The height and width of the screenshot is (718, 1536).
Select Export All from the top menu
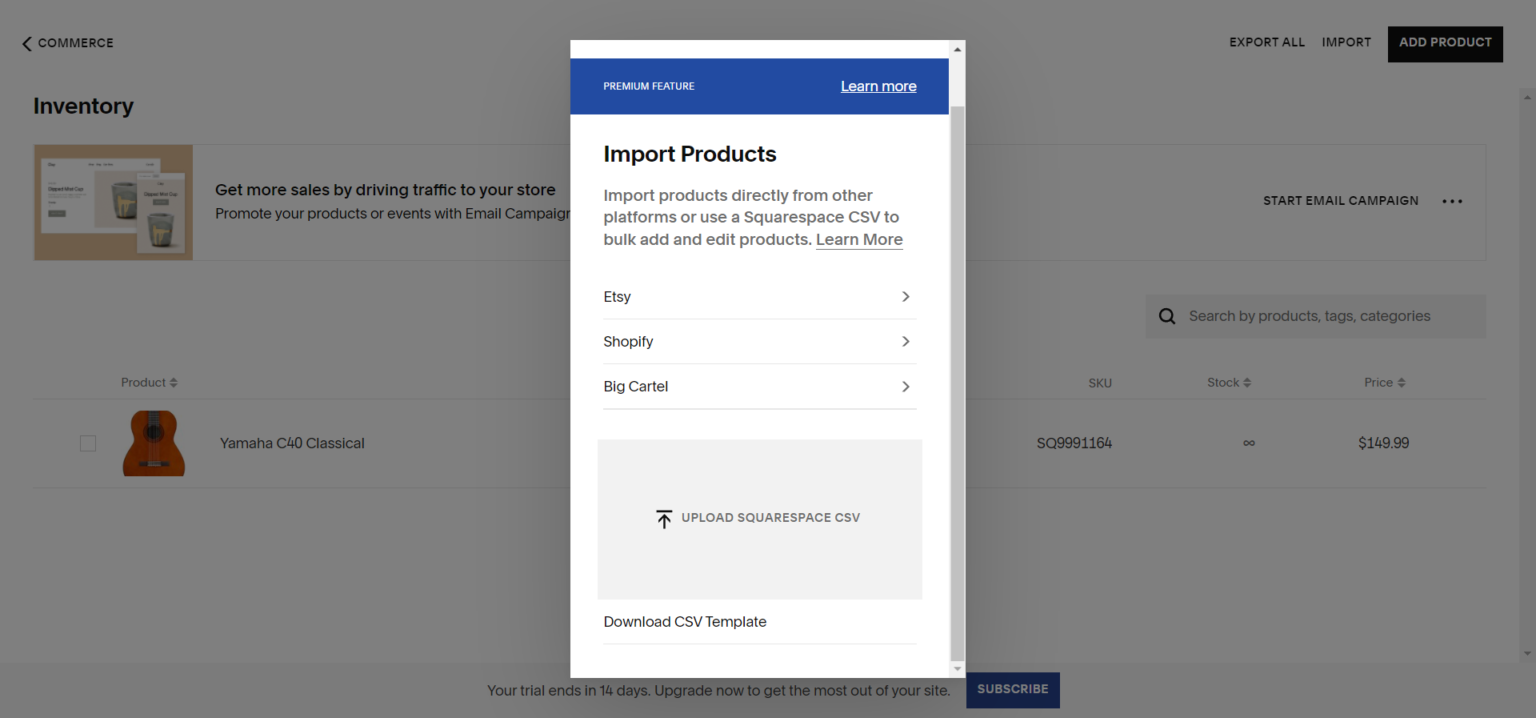click(x=1267, y=42)
